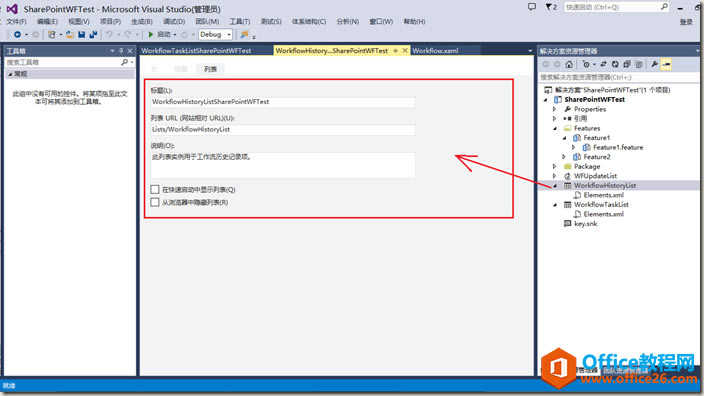Expand the Feature2 tree node

(x=564, y=157)
